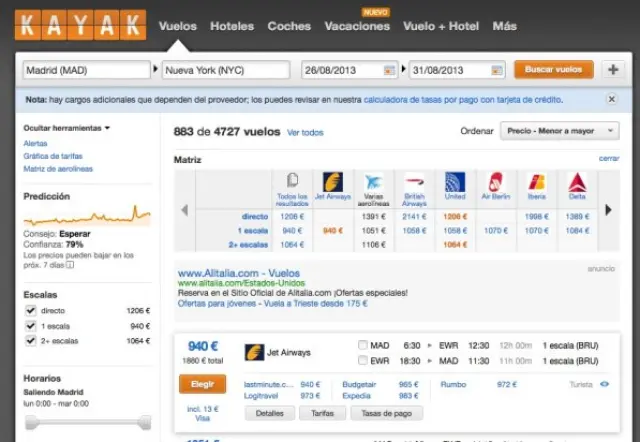
Task: Show more airlines with matrix right arrow
Action: pos(608,210)
